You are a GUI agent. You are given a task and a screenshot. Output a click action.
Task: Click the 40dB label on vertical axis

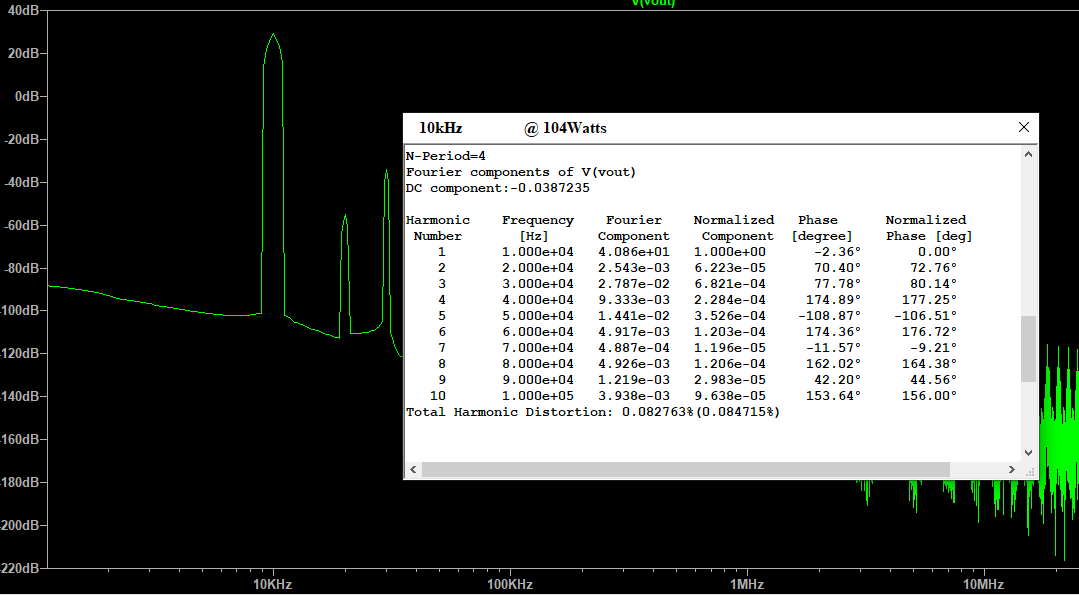(x=22, y=10)
